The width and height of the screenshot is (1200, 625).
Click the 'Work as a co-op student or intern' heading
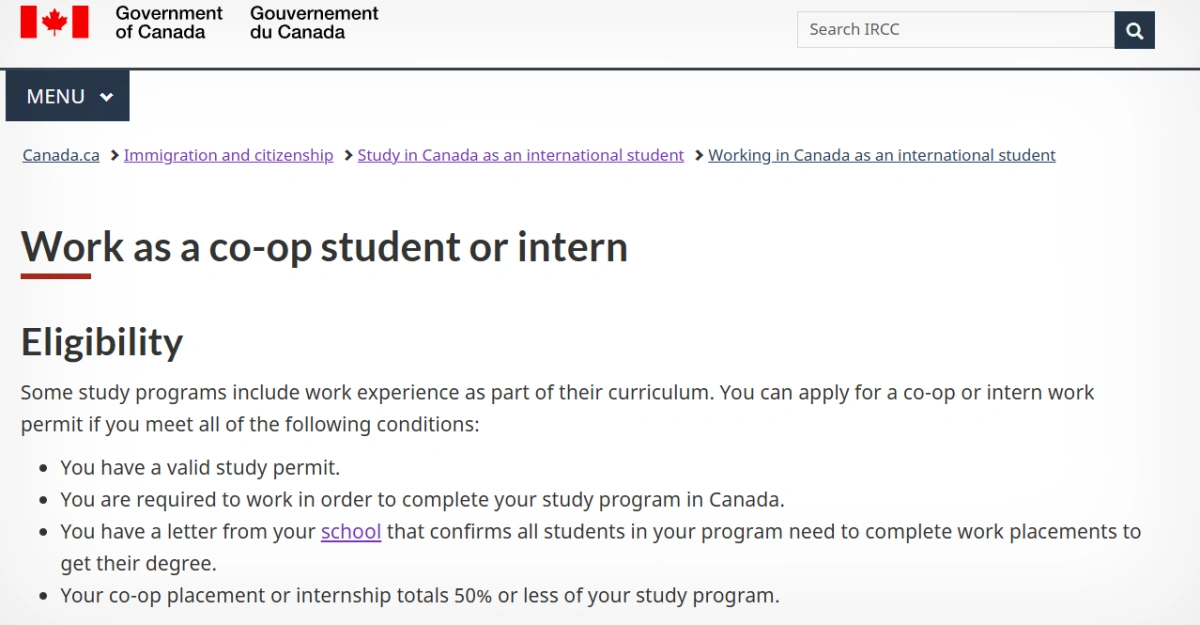[x=325, y=247]
